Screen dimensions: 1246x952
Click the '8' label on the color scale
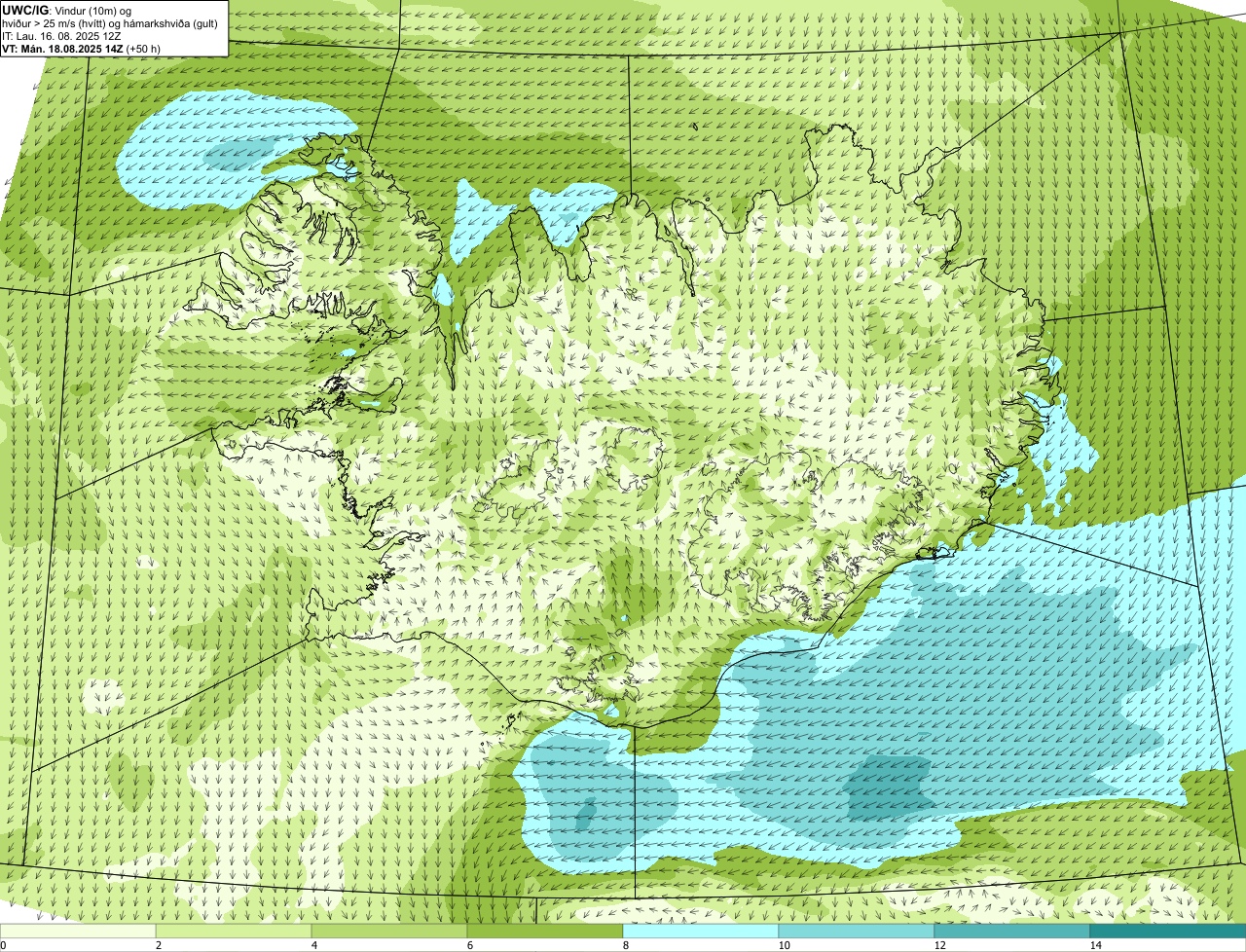[625, 945]
